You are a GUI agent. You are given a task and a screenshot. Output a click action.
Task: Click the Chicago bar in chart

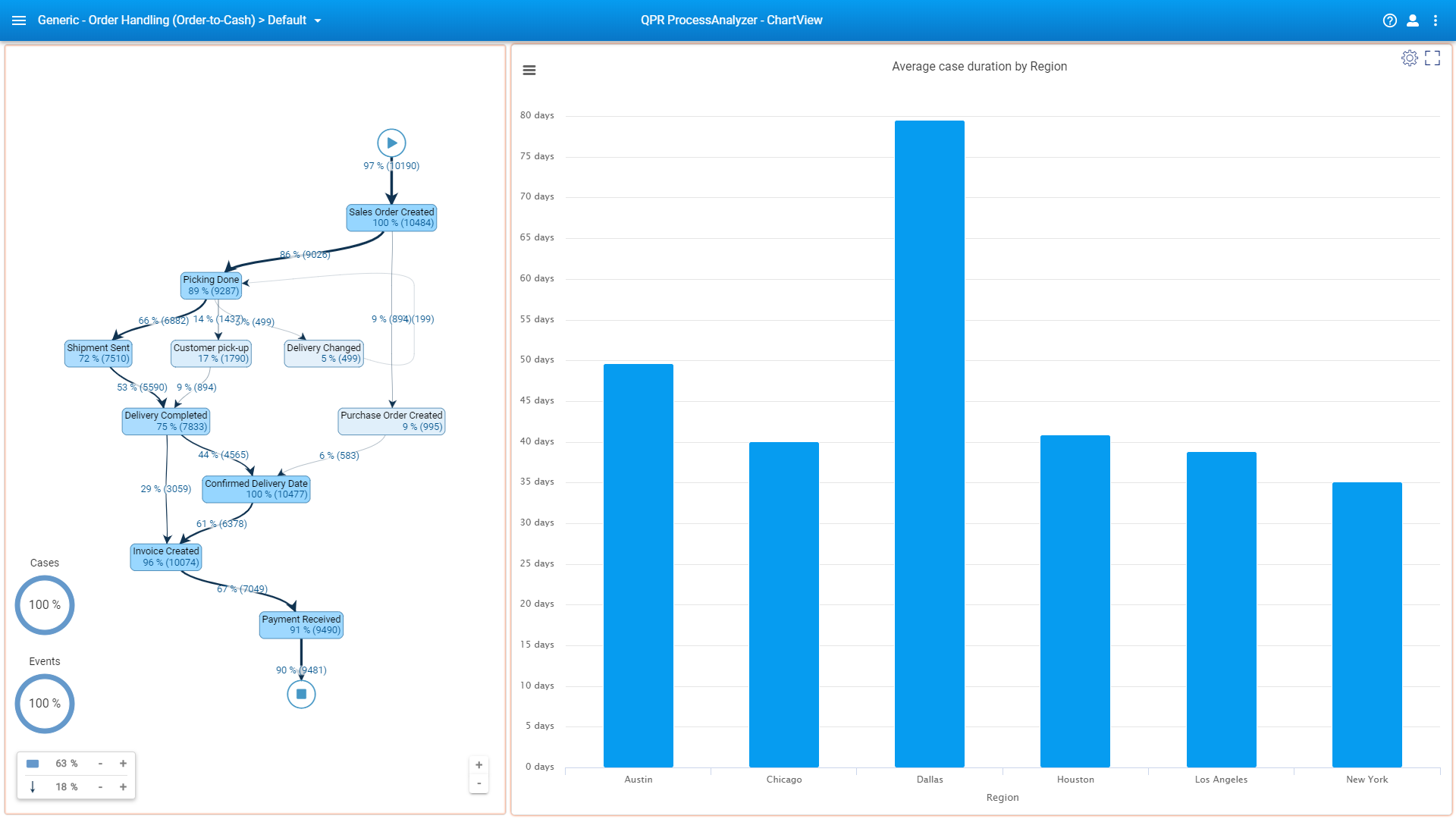click(784, 604)
